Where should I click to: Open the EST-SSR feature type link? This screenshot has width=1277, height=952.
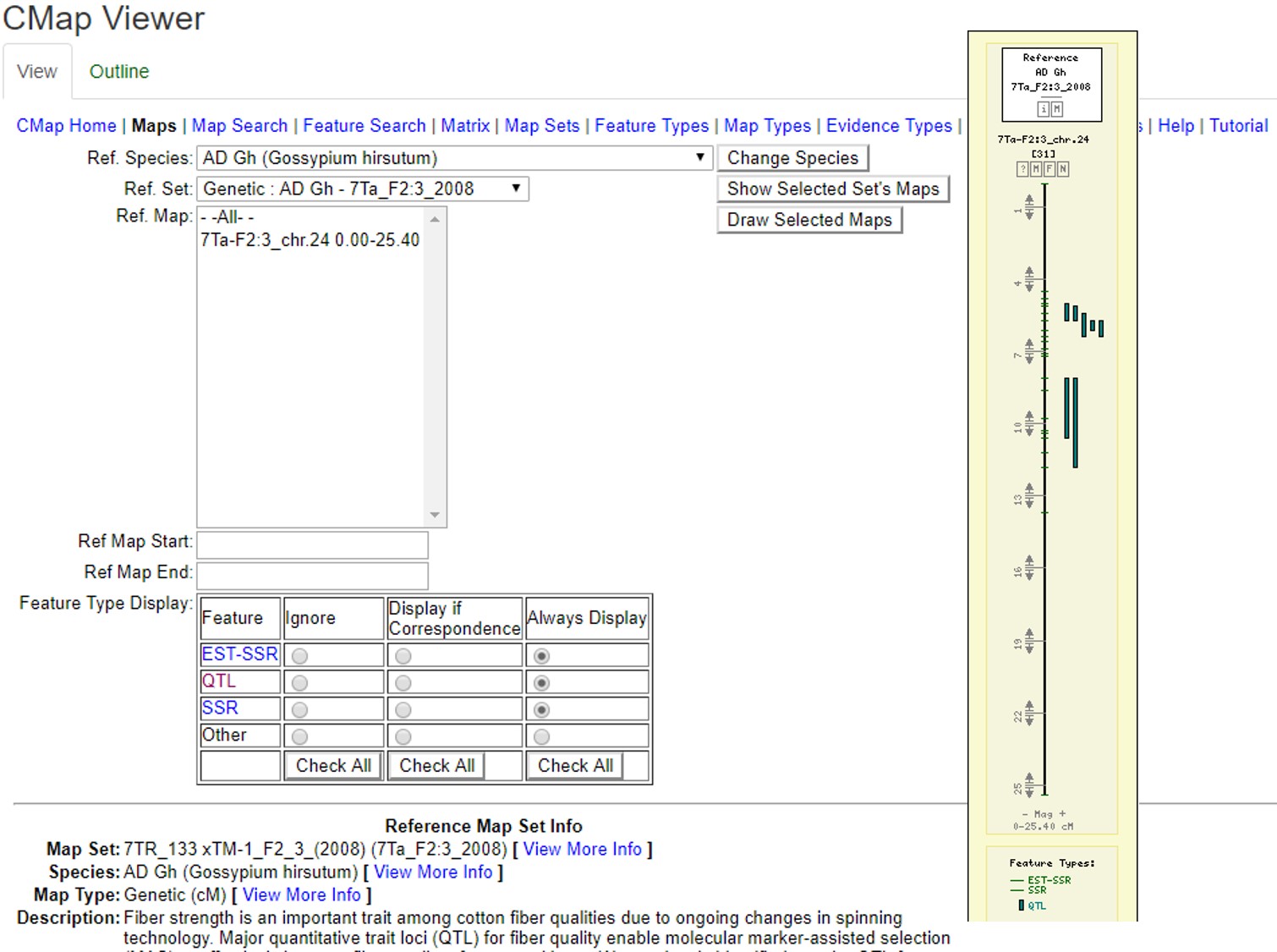[240, 654]
